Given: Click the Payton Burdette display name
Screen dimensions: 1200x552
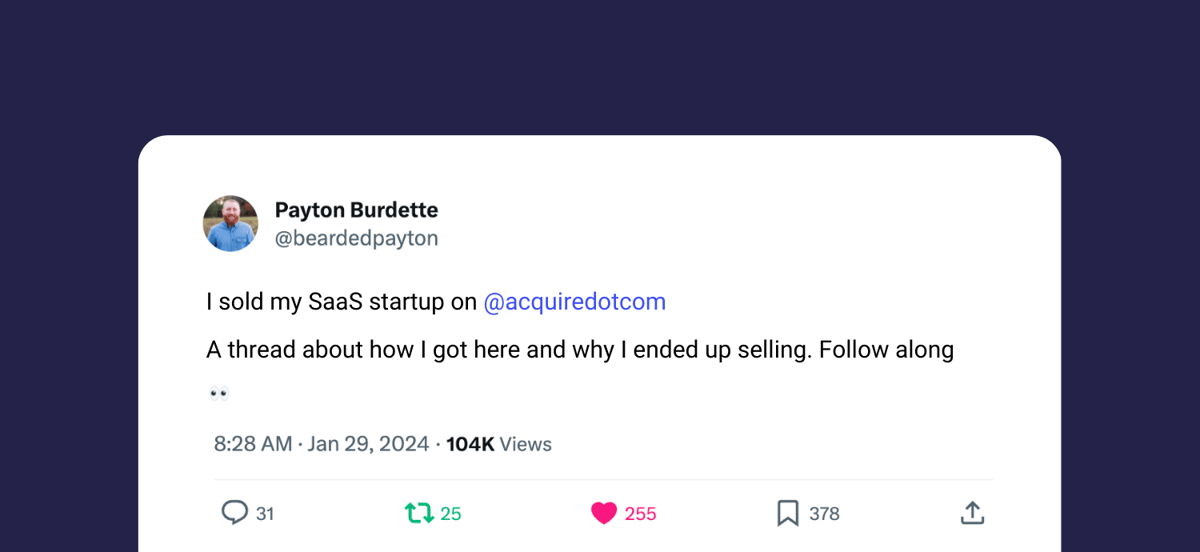Looking at the screenshot, I should point(356,210).
